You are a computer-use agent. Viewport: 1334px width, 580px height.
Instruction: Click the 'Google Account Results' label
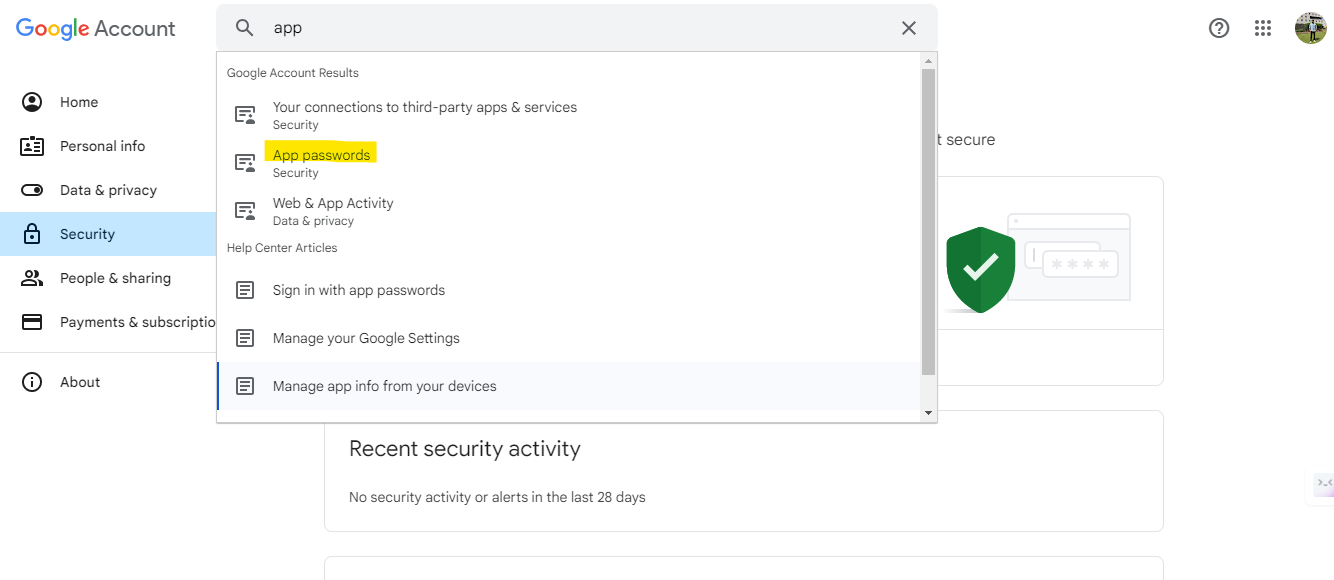(293, 73)
